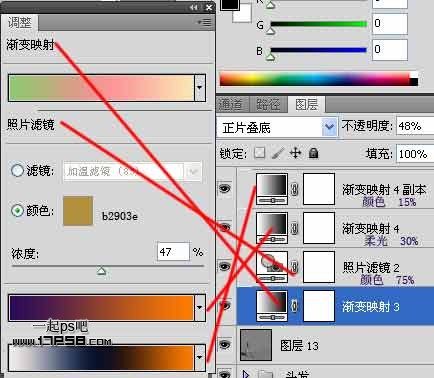Screen dimensions: 434x378
Task: Toggle lock image pixels brush icon
Action: (x=278, y=153)
